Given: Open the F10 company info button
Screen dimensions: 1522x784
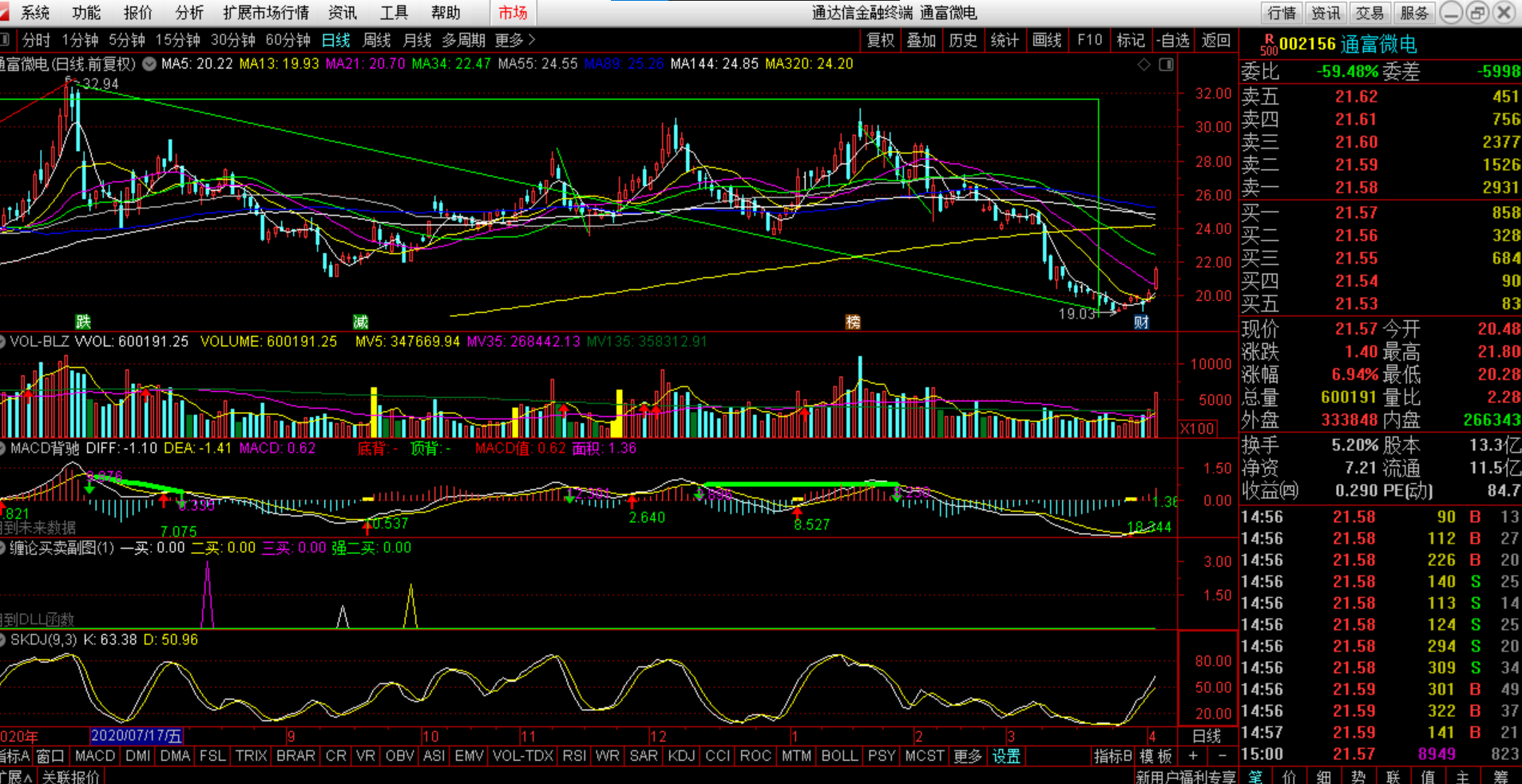Looking at the screenshot, I should 1089,40.
